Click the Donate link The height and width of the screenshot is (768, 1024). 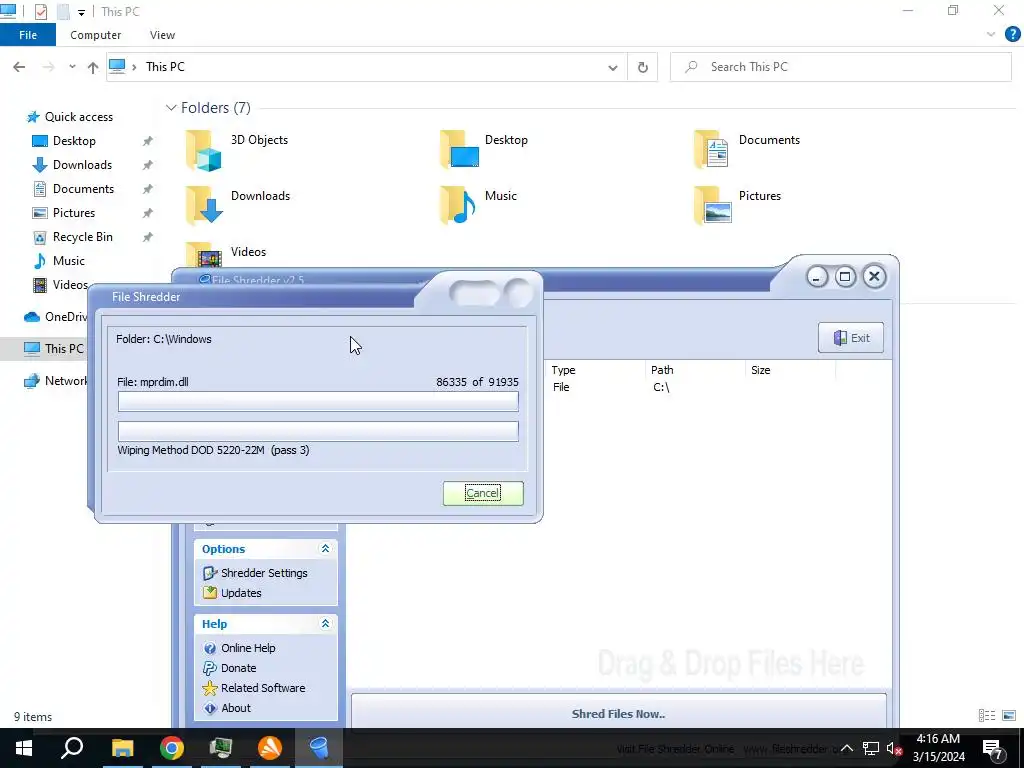click(238, 668)
